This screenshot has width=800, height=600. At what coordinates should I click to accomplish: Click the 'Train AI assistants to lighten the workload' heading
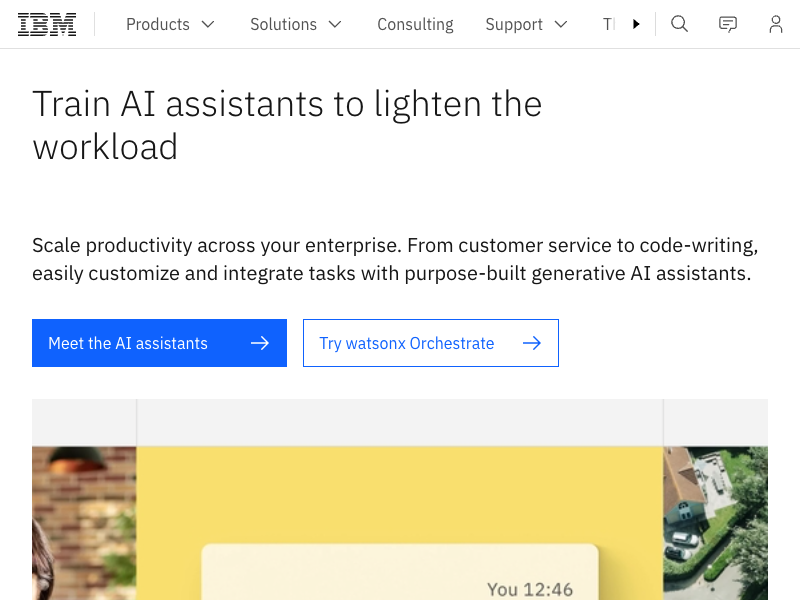[x=287, y=126]
